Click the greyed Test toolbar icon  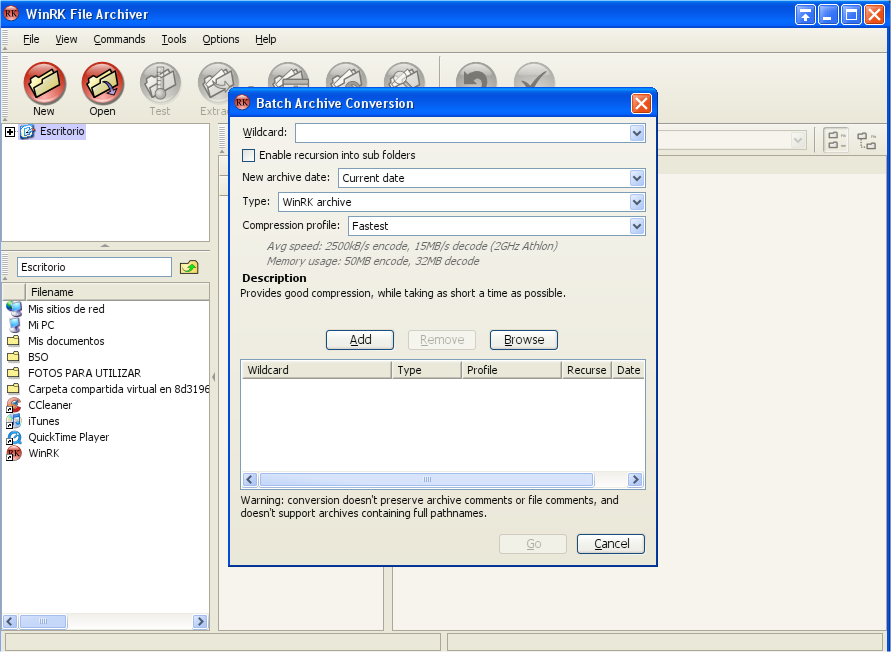coord(160,83)
